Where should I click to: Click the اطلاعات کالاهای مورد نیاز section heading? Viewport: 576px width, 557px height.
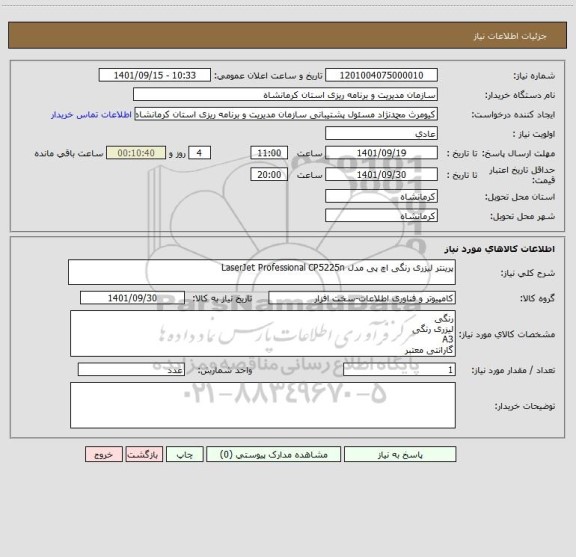pyautogui.click(x=500, y=249)
